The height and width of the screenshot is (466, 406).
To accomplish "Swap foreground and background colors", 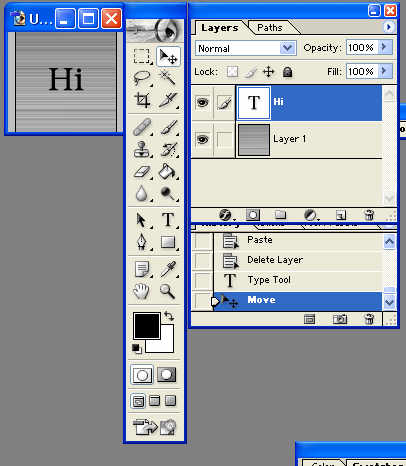I will pyautogui.click(x=169, y=316).
